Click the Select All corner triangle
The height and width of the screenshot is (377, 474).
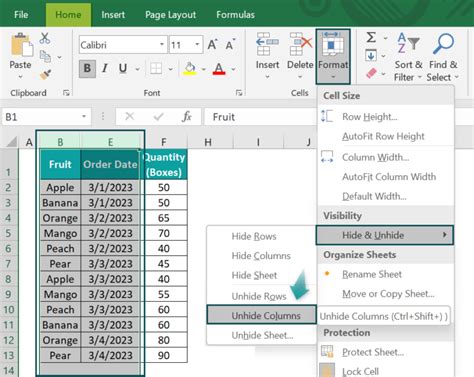(12, 142)
